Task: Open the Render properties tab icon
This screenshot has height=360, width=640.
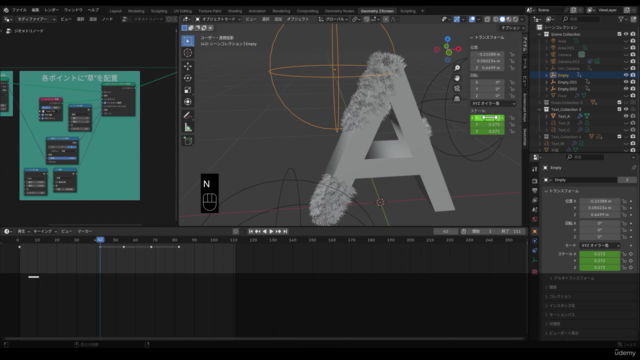Action: pos(535,181)
